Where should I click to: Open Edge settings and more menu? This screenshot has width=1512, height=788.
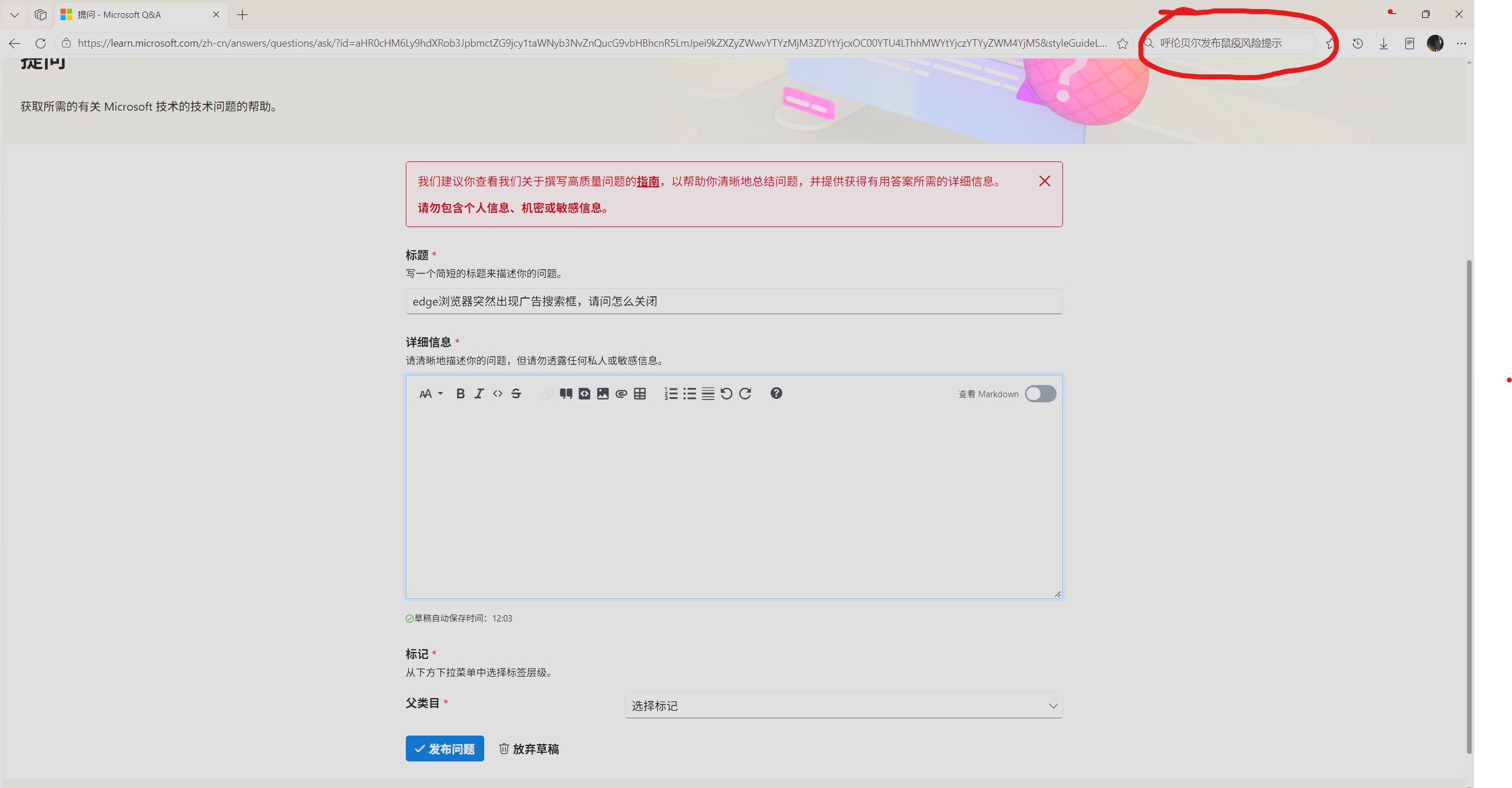[1461, 43]
